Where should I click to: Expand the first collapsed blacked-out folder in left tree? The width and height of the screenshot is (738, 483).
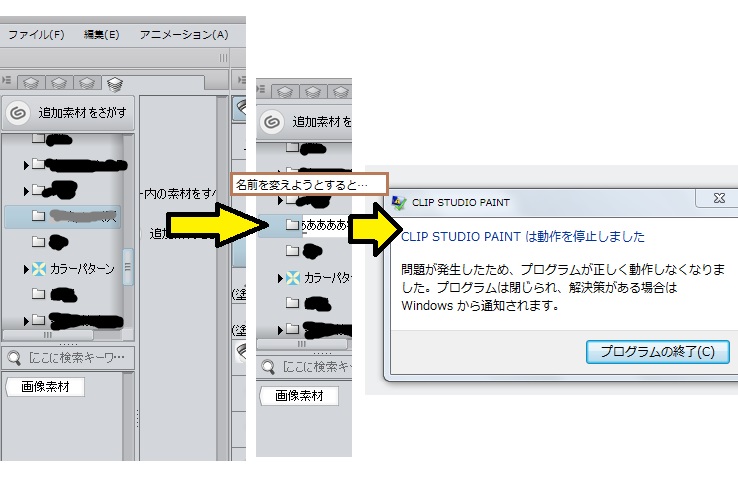click(x=26, y=165)
